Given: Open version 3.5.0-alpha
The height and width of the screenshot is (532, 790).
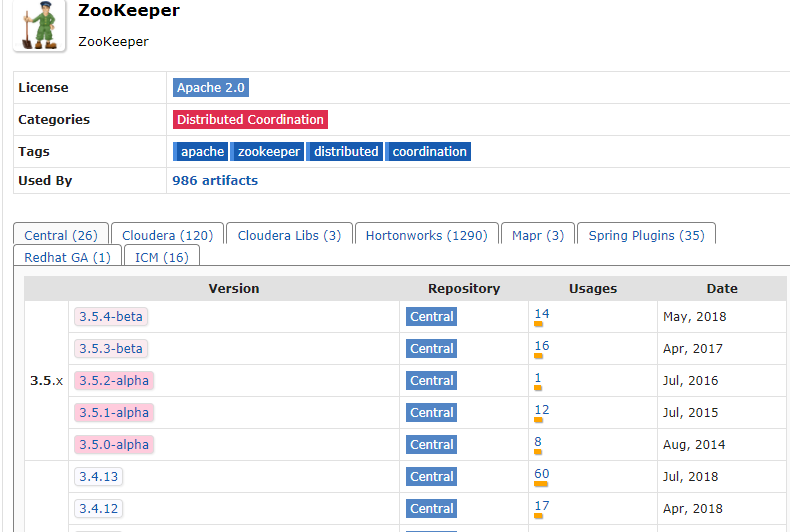Looking at the screenshot, I should (114, 444).
